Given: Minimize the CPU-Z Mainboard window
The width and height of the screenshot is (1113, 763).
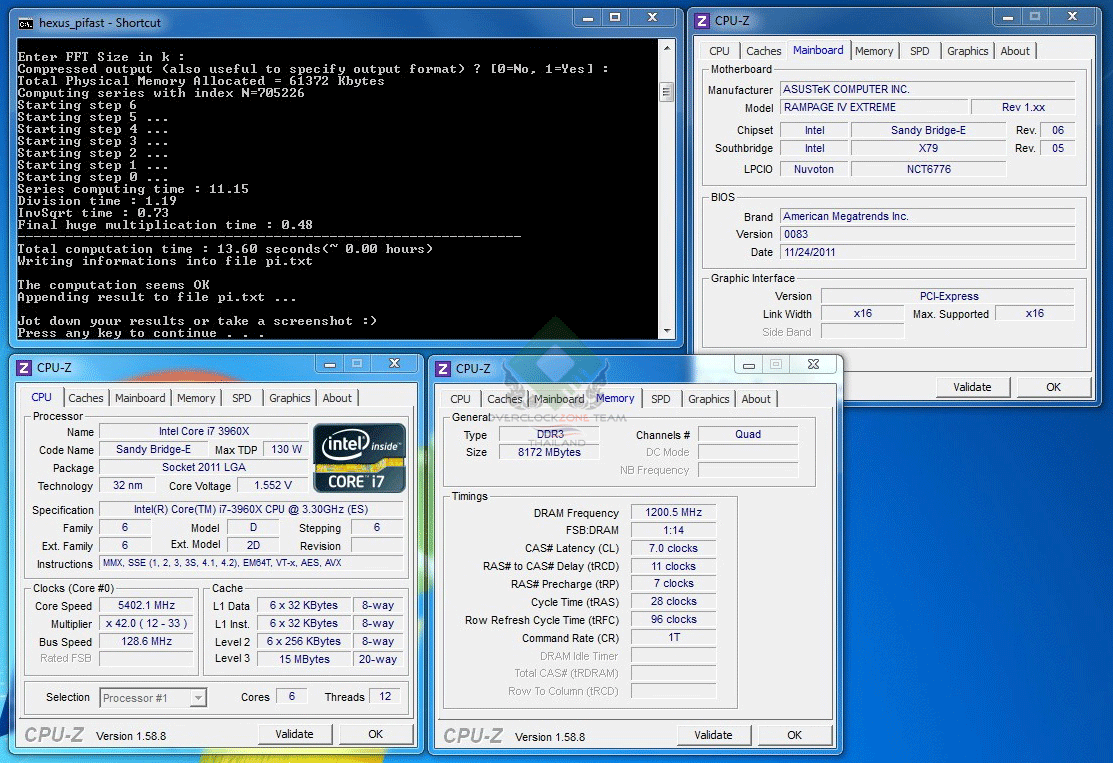Looking at the screenshot, I should point(1008,17).
